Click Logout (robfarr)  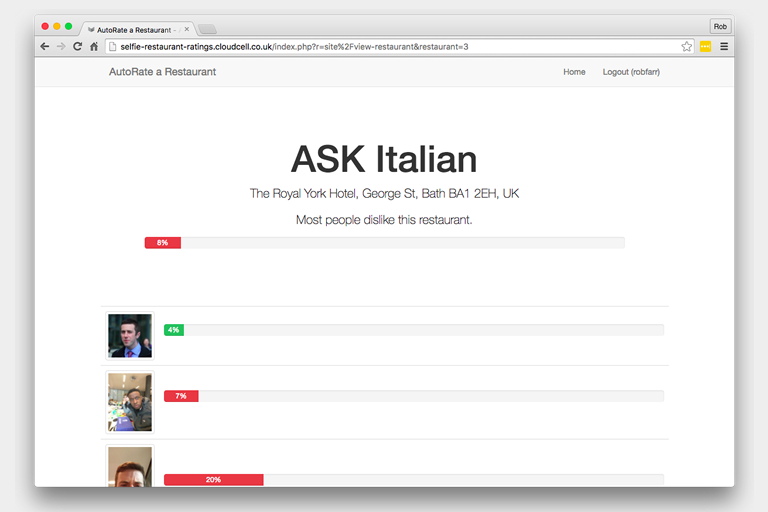point(631,72)
